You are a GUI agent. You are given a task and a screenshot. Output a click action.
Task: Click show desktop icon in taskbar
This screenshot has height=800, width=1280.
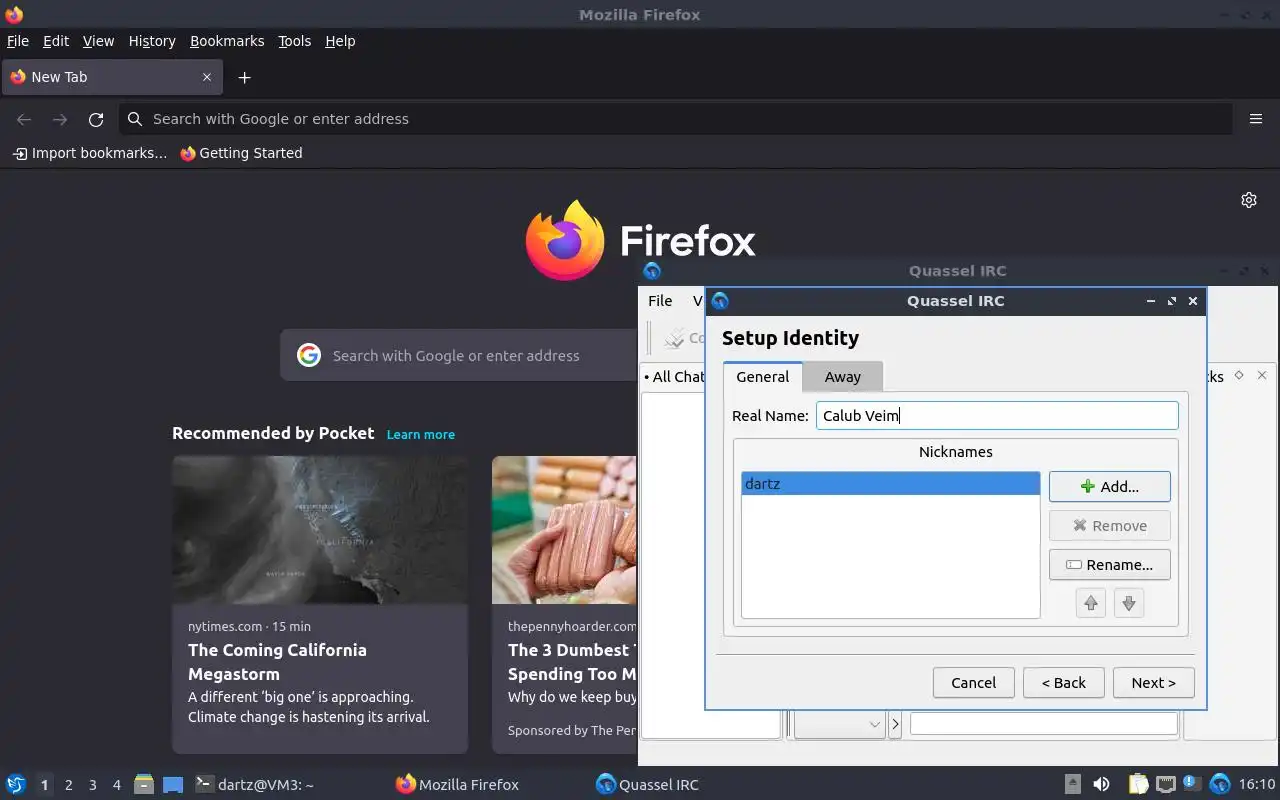(x=173, y=785)
